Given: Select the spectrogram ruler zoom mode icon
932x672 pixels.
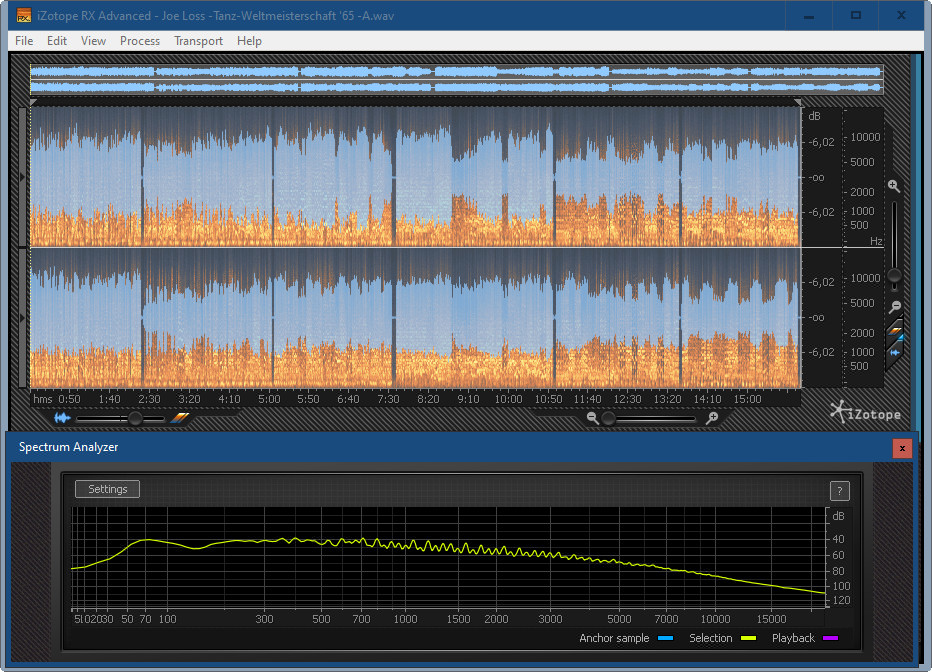Looking at the screenshot, I should [895, 329].
